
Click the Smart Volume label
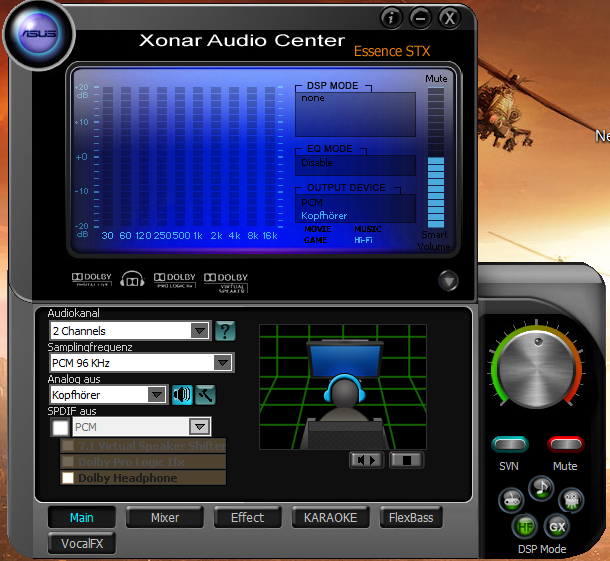tap(434, 240)
